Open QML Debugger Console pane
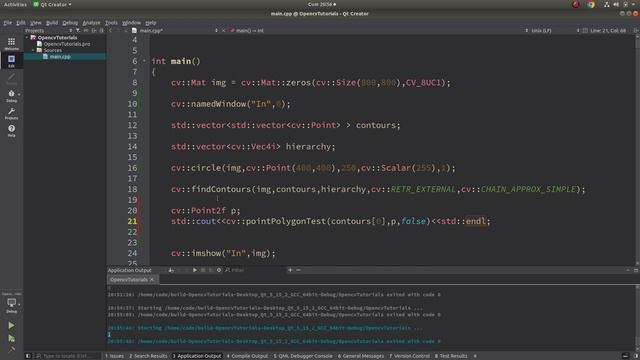This screenshot has width=640, height=360. (x=303, y=356)
